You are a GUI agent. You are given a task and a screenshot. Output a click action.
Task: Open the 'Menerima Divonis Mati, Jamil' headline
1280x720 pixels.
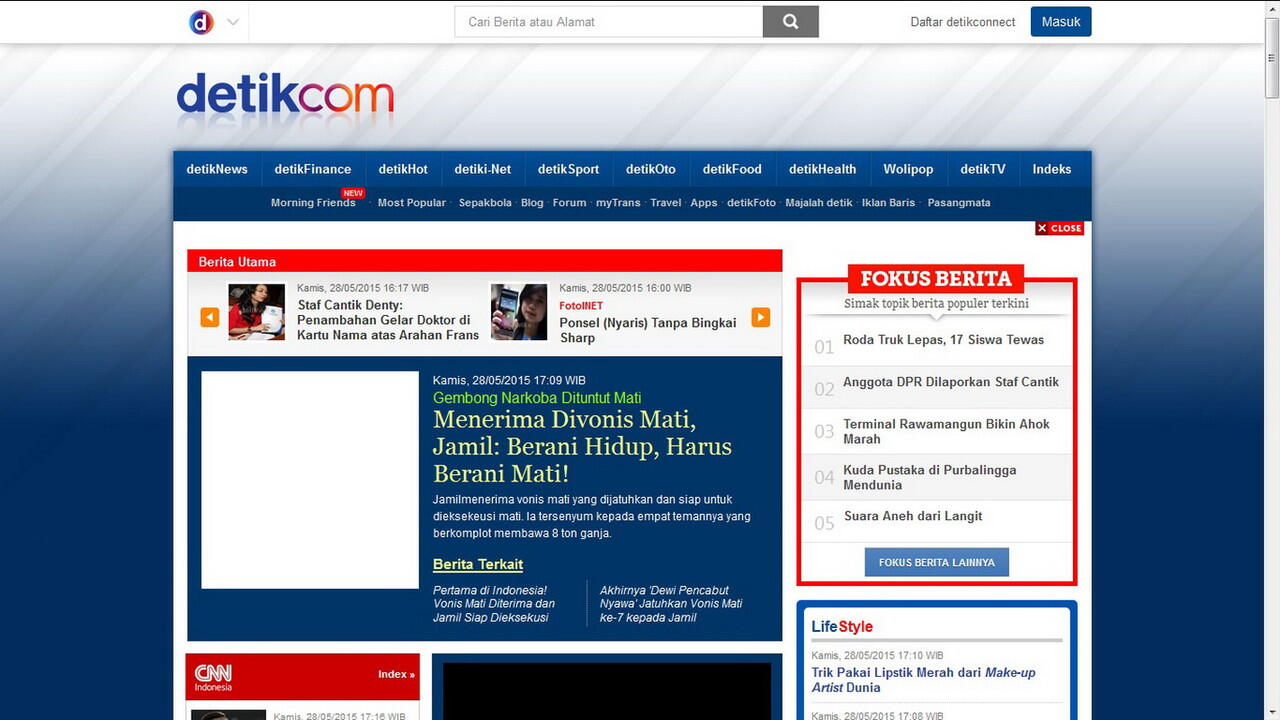point(582,446)
